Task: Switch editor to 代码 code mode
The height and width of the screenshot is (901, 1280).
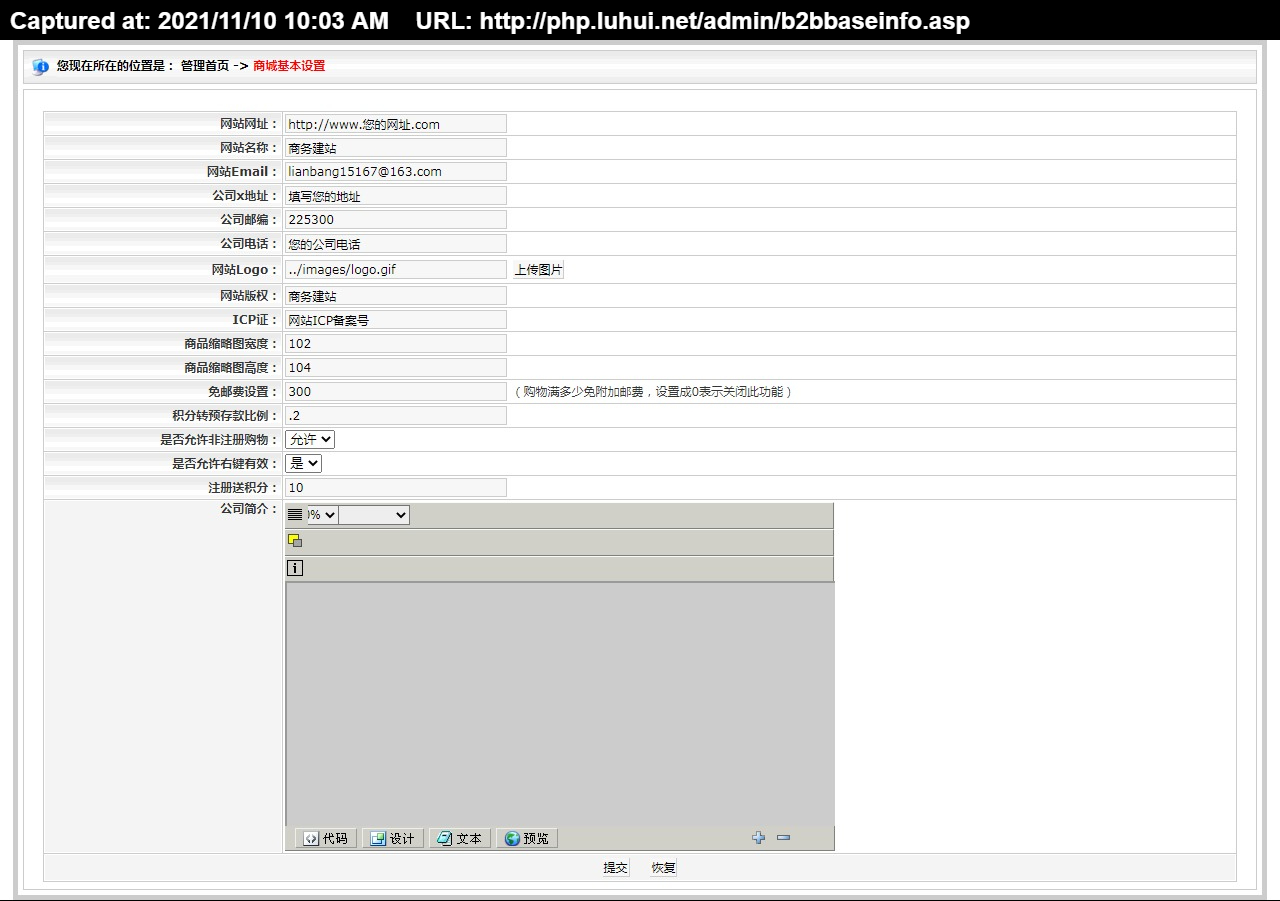Action: click(x=326, y=838)
